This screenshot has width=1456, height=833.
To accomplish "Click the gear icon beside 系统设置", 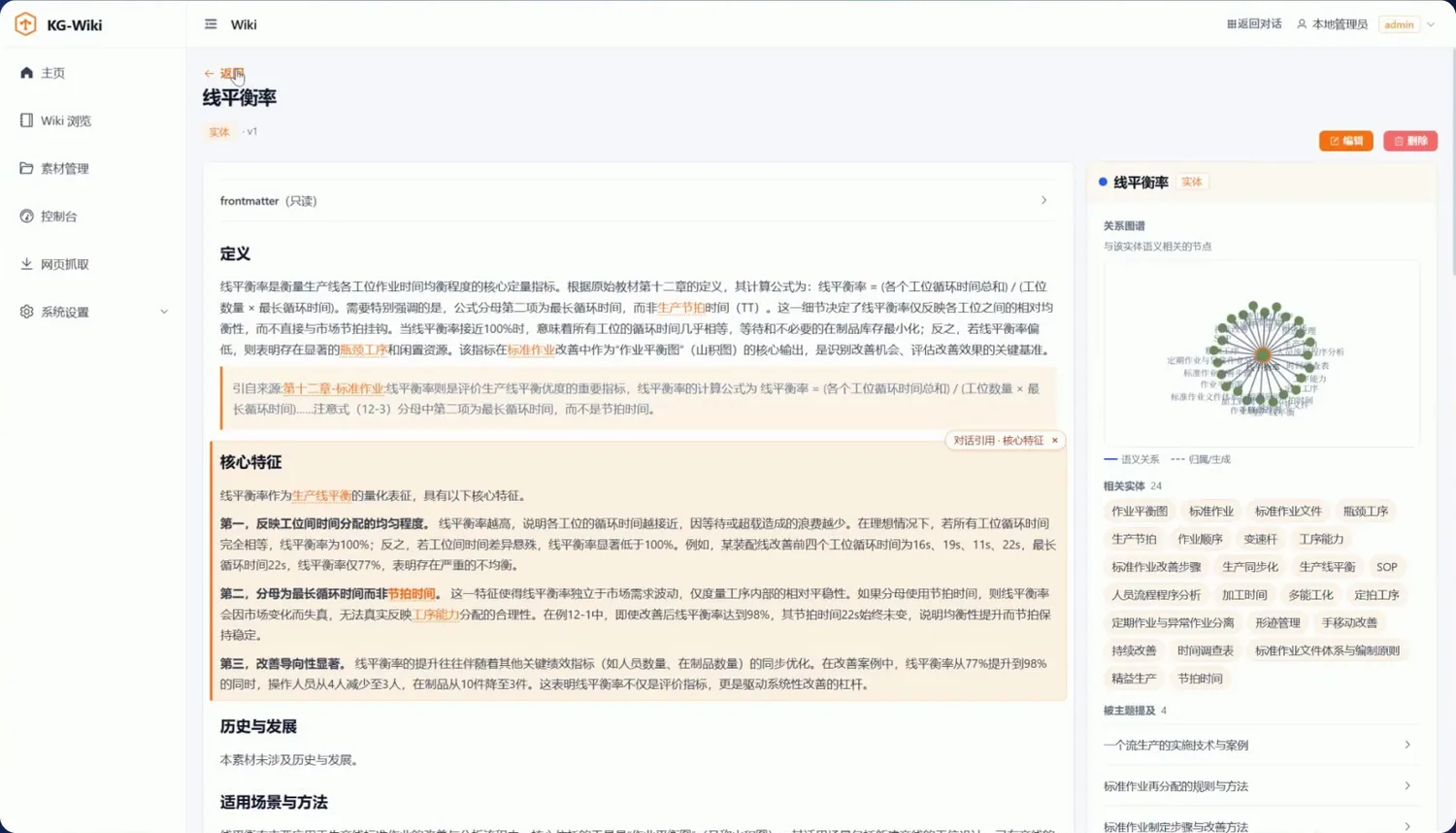I will click(x=26, y=312).
